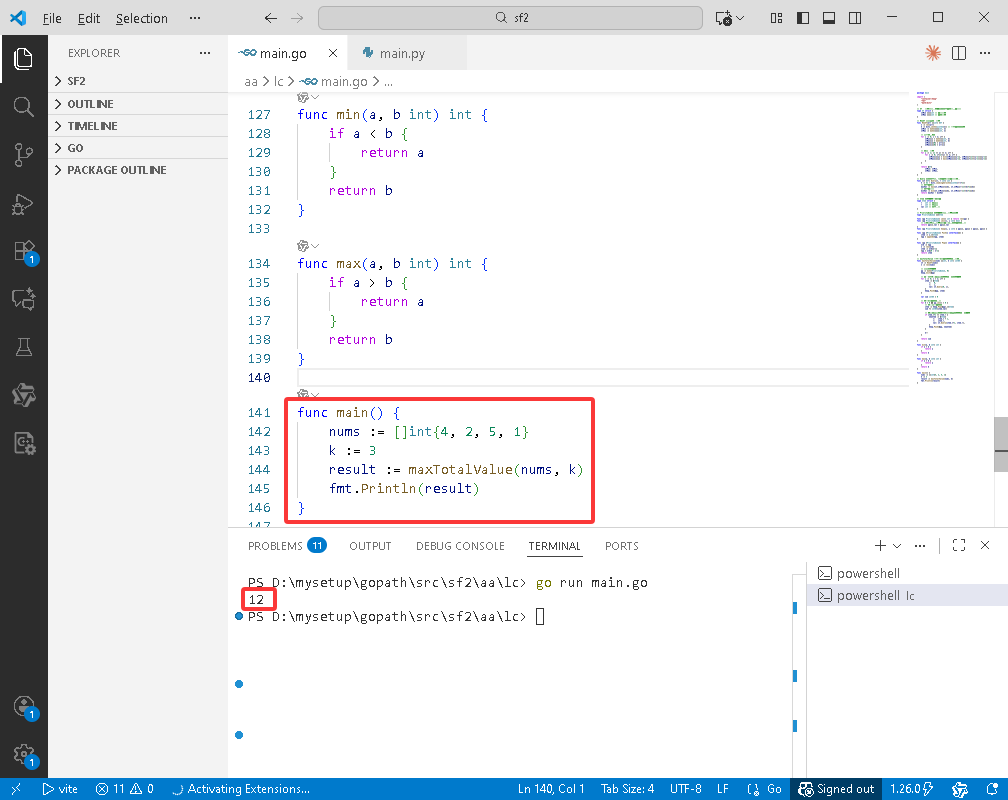Switch to the OUTPUT panel tab

click(x=370, y=545)
